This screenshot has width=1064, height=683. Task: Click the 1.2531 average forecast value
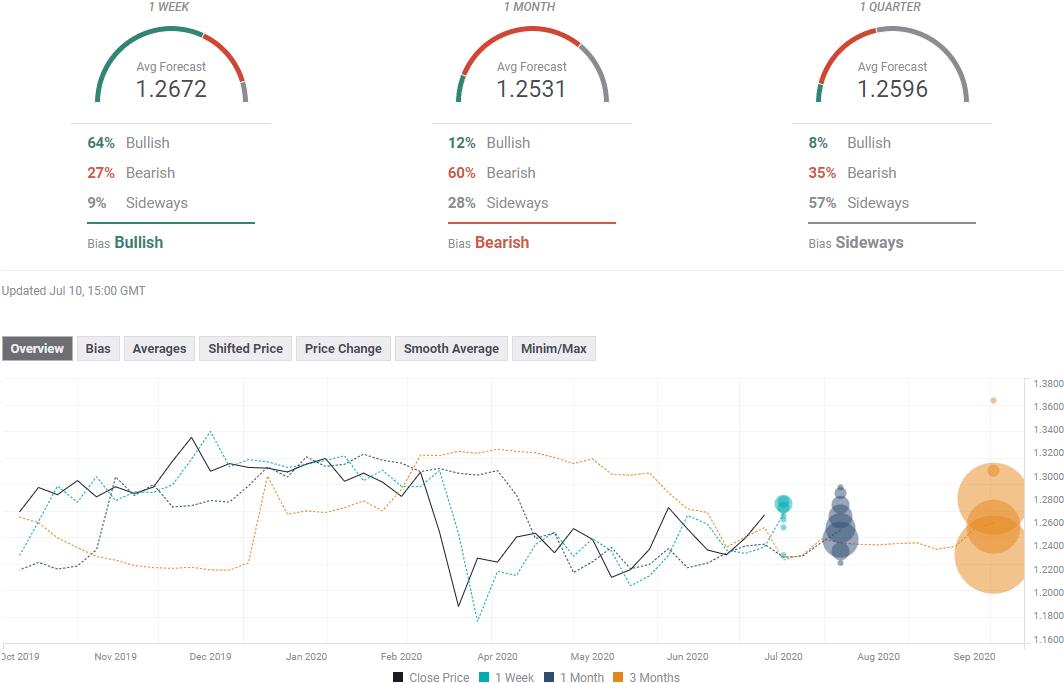[x=531, y=89]
